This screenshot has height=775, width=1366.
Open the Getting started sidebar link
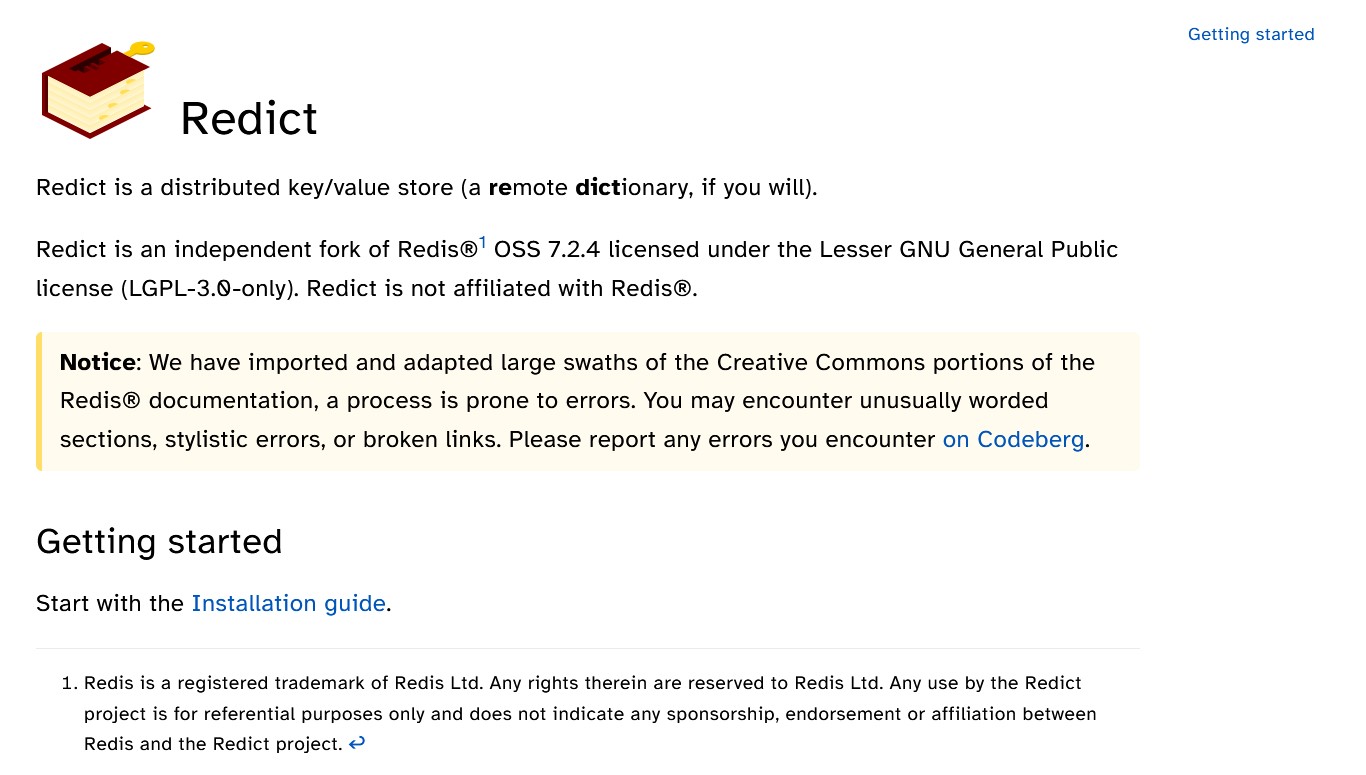point(1250,34)
